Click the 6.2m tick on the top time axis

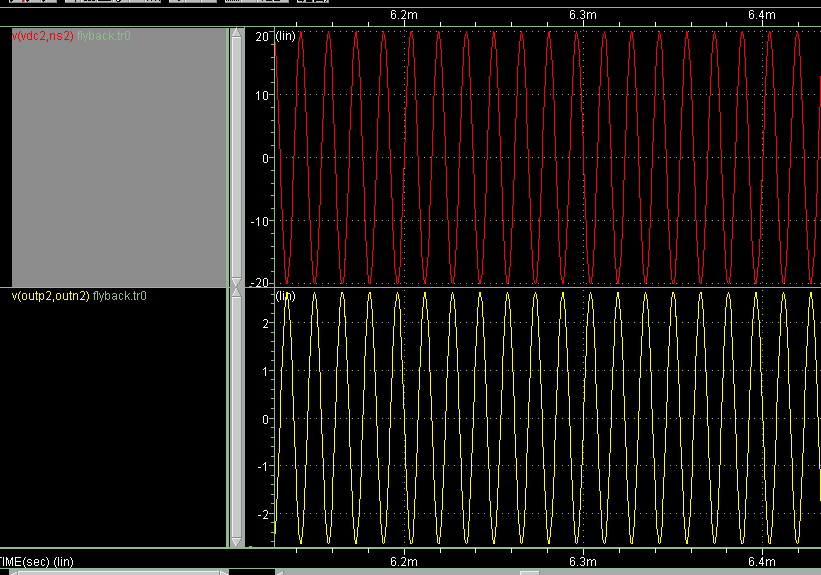pos(403,15)
